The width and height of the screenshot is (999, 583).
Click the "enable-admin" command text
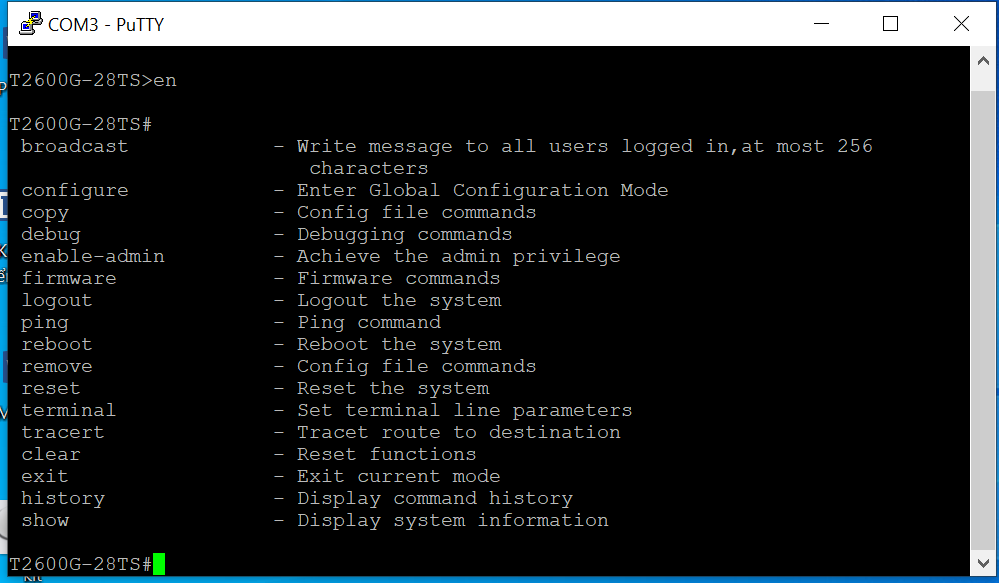pyautogui.click(x=93, y=256)
